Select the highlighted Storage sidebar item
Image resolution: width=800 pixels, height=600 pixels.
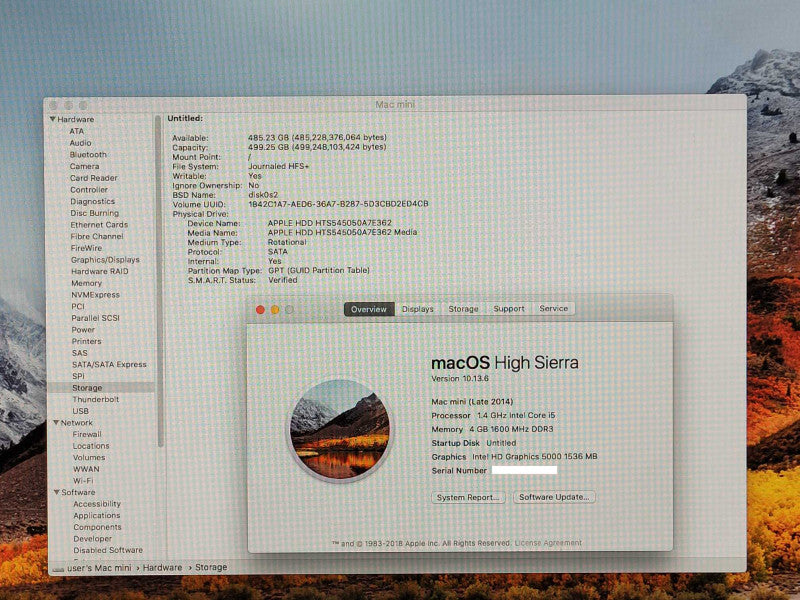[101, 388]
